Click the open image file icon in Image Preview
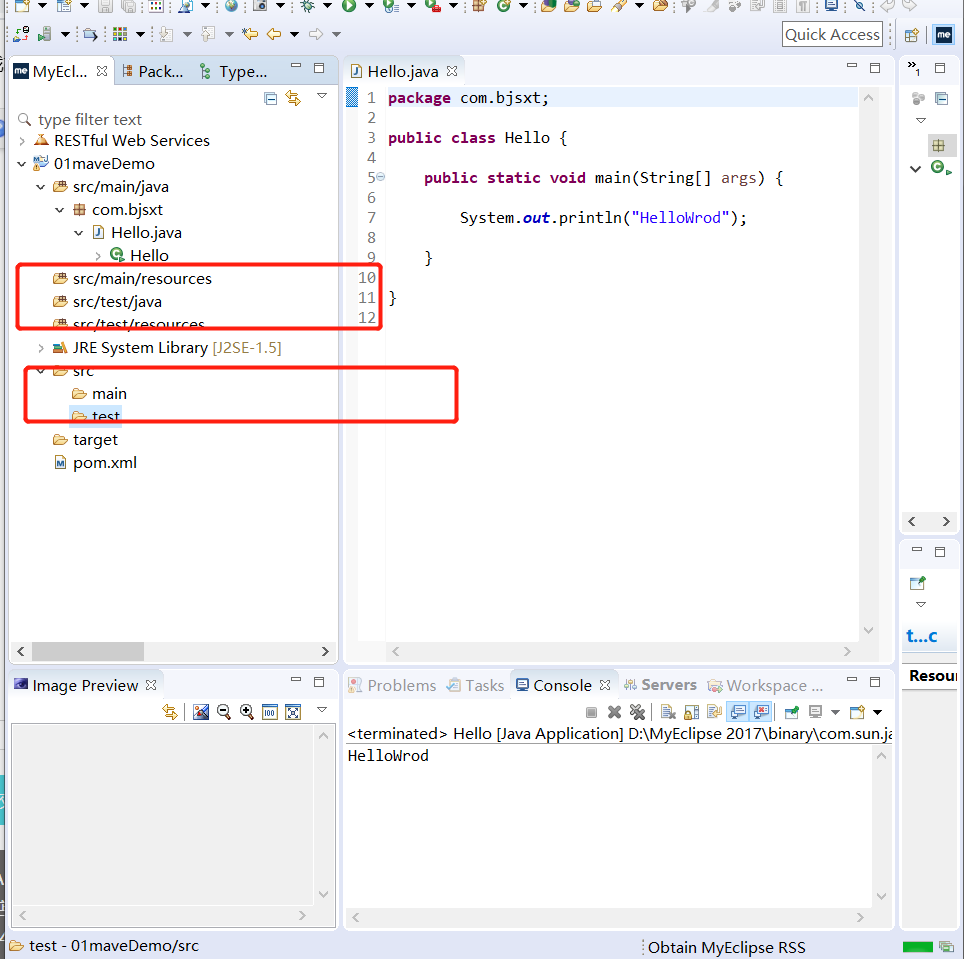964x959 pixels. pos(200,712)
